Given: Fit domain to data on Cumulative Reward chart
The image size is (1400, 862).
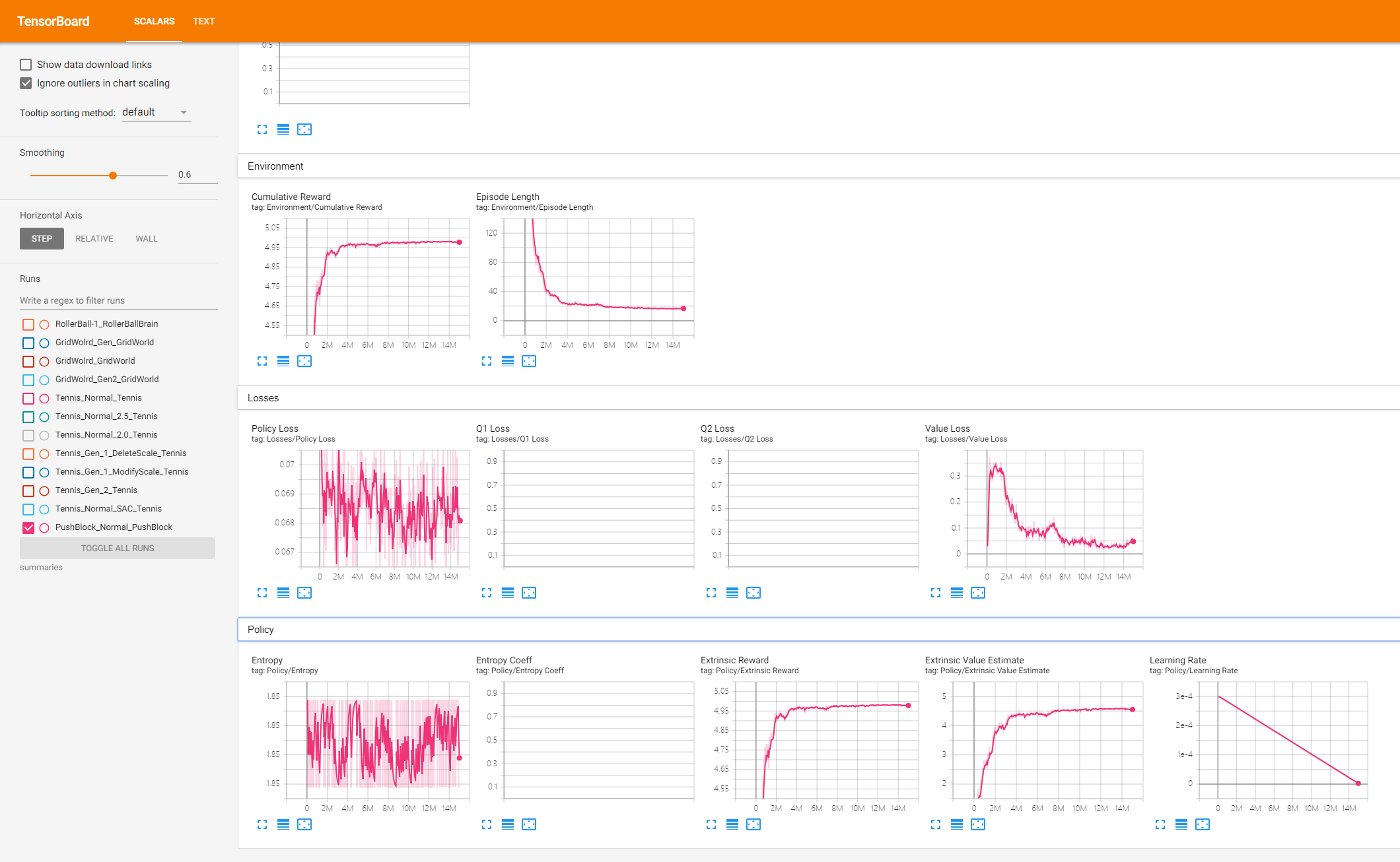Looking at the screenshot, I should click(x=304, y=361).
